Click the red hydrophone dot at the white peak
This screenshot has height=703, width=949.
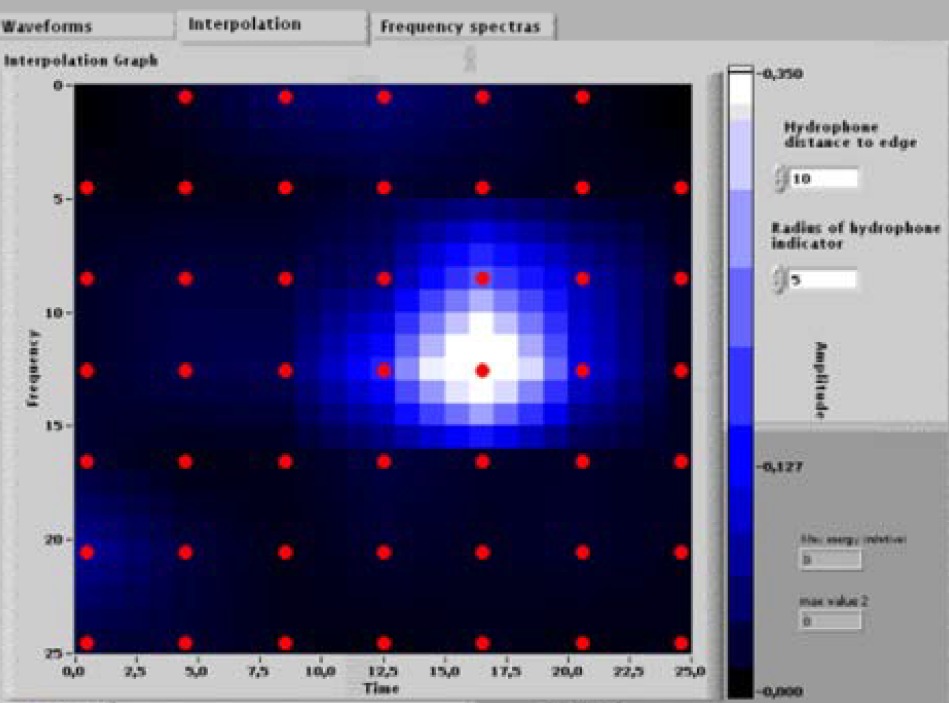click(482, 370)
